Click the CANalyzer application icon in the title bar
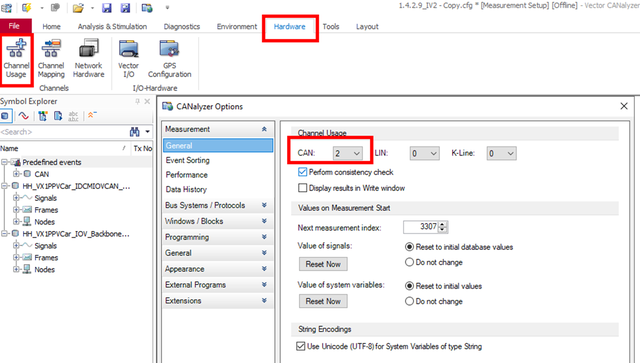 coord(6,7)
